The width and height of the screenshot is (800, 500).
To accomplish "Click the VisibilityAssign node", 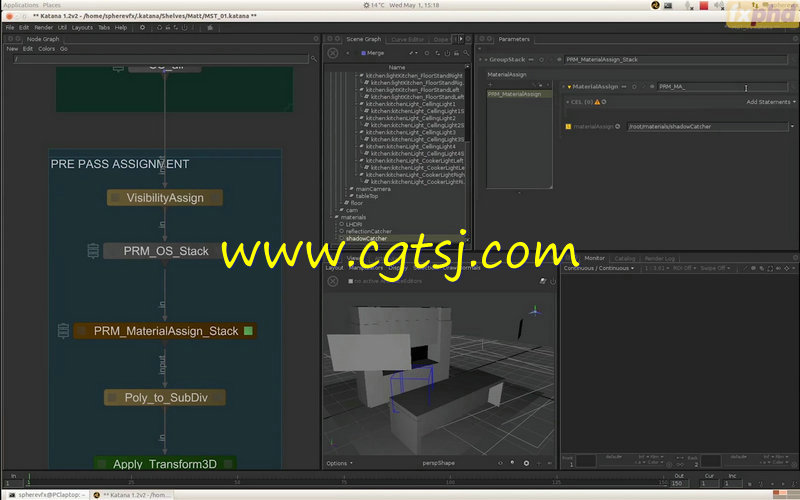I will pyautogui.click(x=165, y=198).
